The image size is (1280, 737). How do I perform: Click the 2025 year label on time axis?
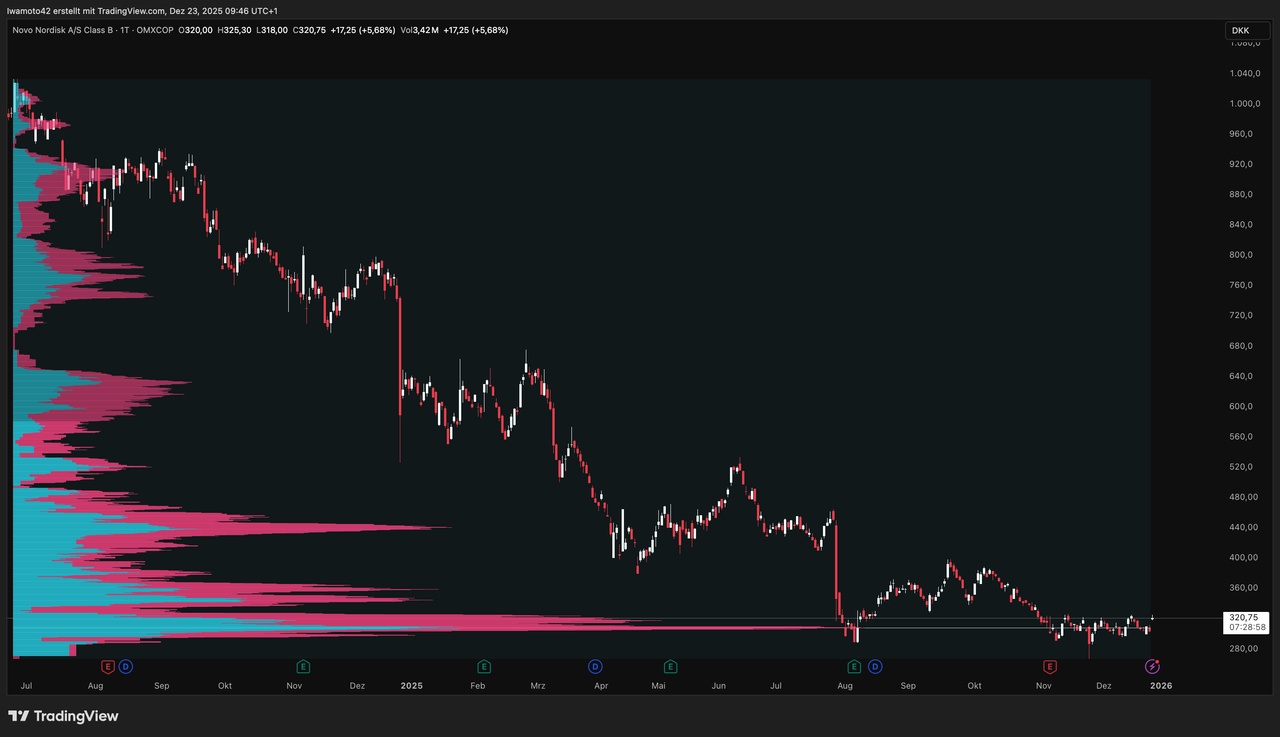point(411,686)
